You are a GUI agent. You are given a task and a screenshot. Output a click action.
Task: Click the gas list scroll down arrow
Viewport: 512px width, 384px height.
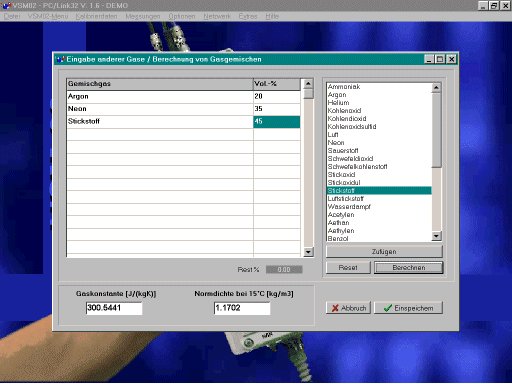point(436,236)
